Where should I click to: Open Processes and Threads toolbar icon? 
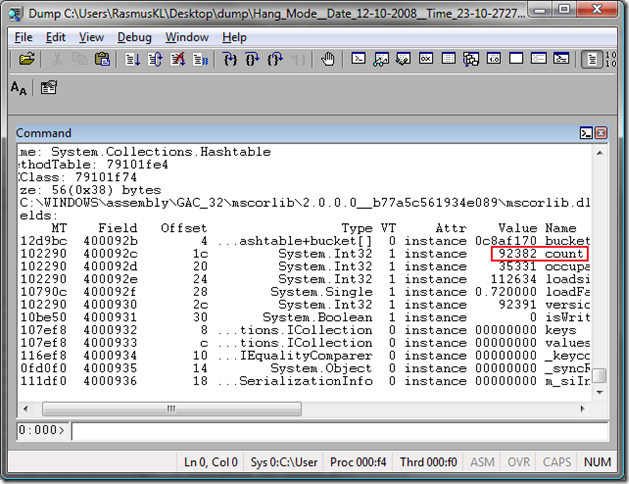539,59
